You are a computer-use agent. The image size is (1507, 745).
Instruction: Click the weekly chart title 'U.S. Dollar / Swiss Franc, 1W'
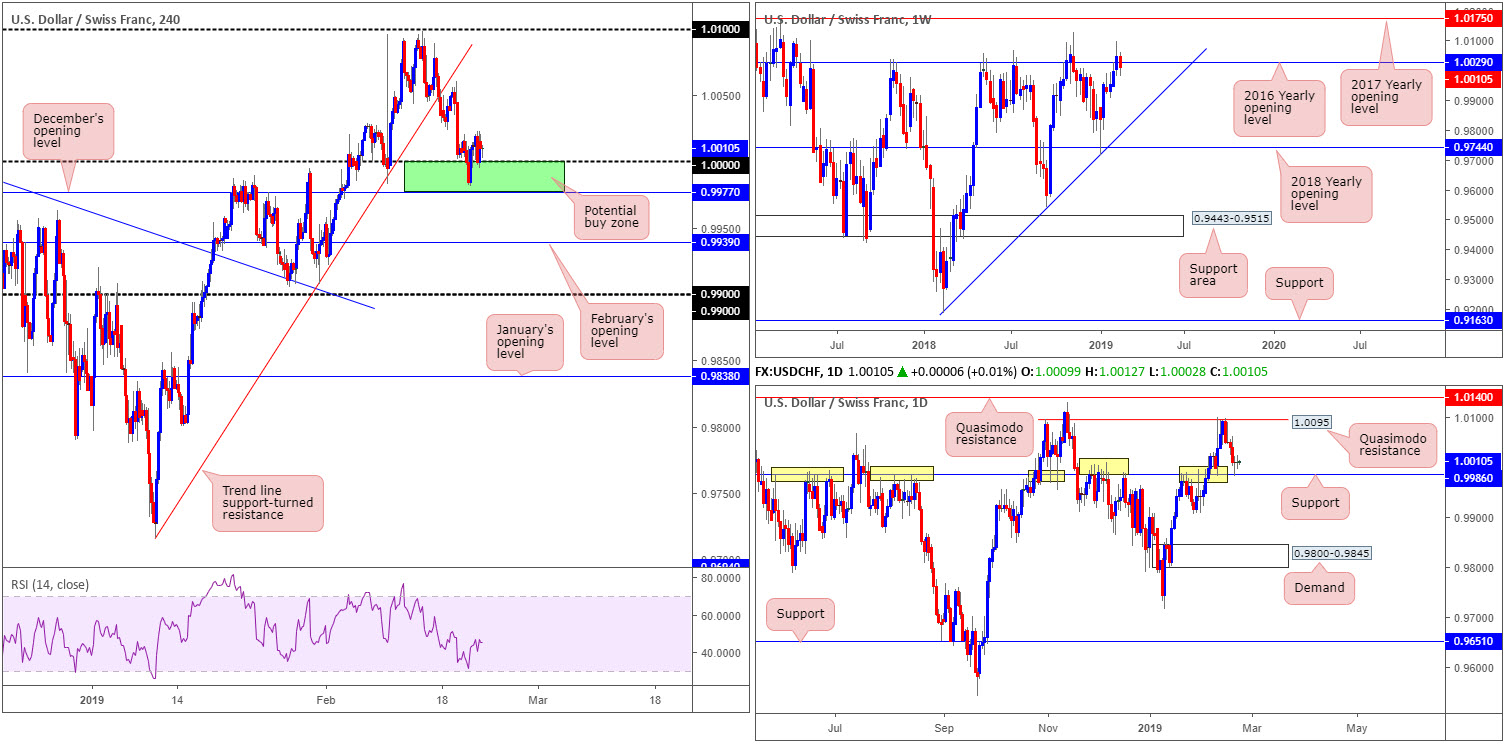click(845, 18)
